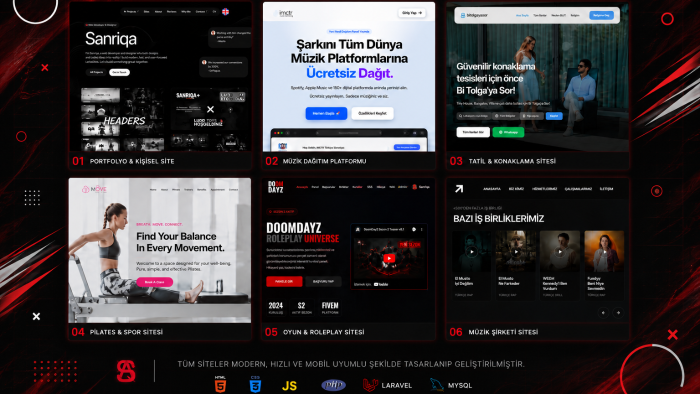Screen dimensions: 700x394
Task: Click the blue Keşfet search button
Action: point(554,116)
